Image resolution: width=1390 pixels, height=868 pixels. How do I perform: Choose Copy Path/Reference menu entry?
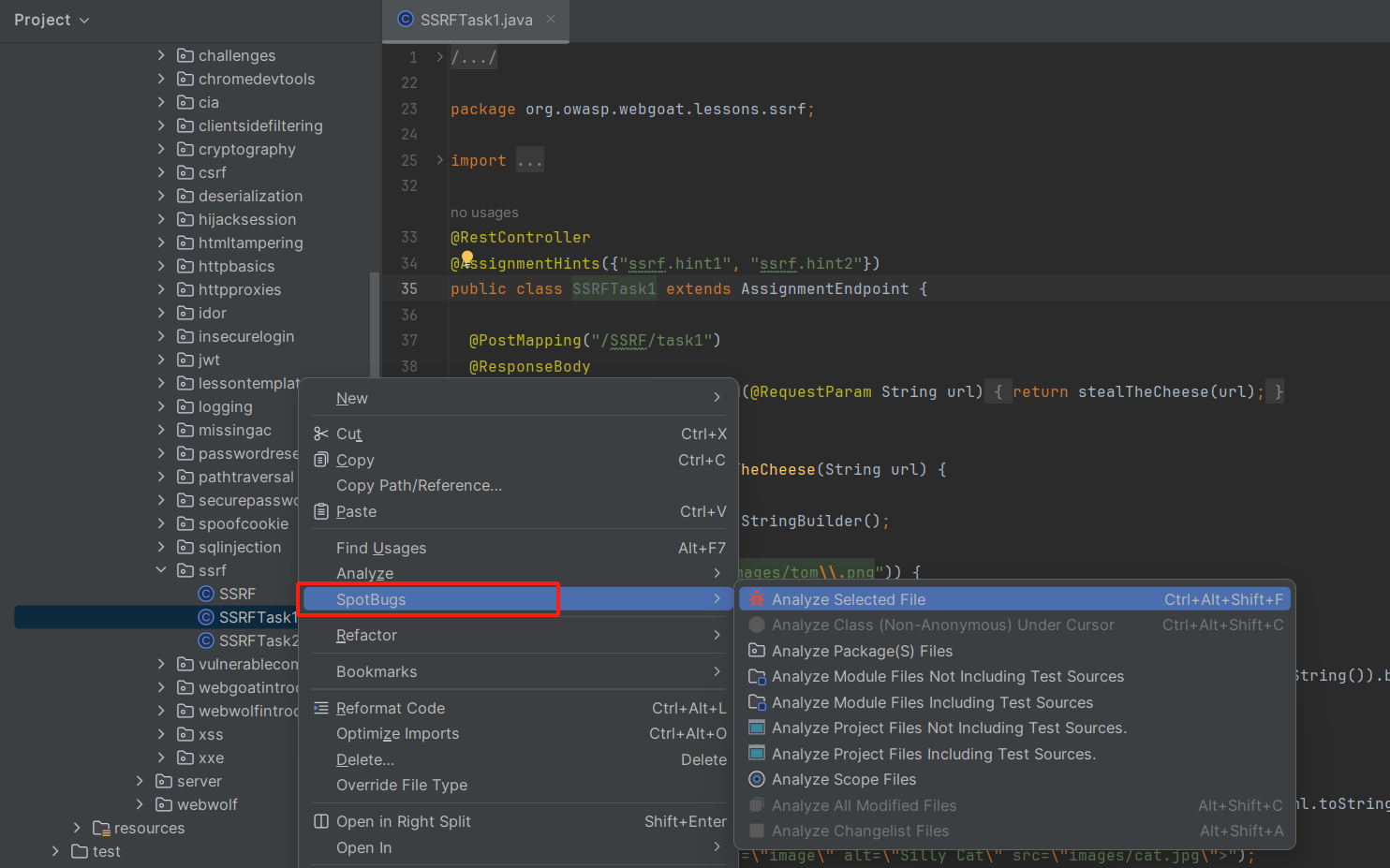click(x=519, y=485)
